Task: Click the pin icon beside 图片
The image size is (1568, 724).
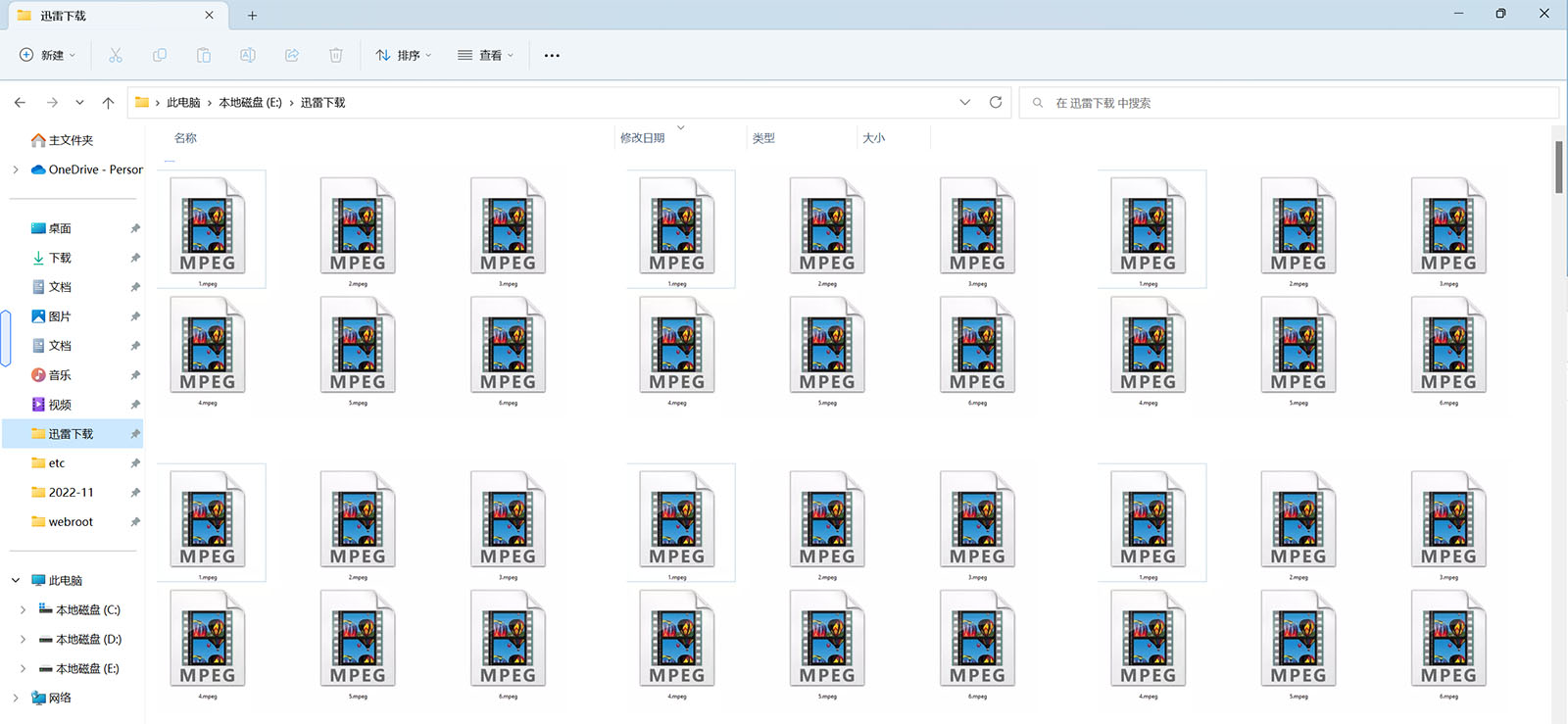Action: pyautogui.click(x=135, y=316)
